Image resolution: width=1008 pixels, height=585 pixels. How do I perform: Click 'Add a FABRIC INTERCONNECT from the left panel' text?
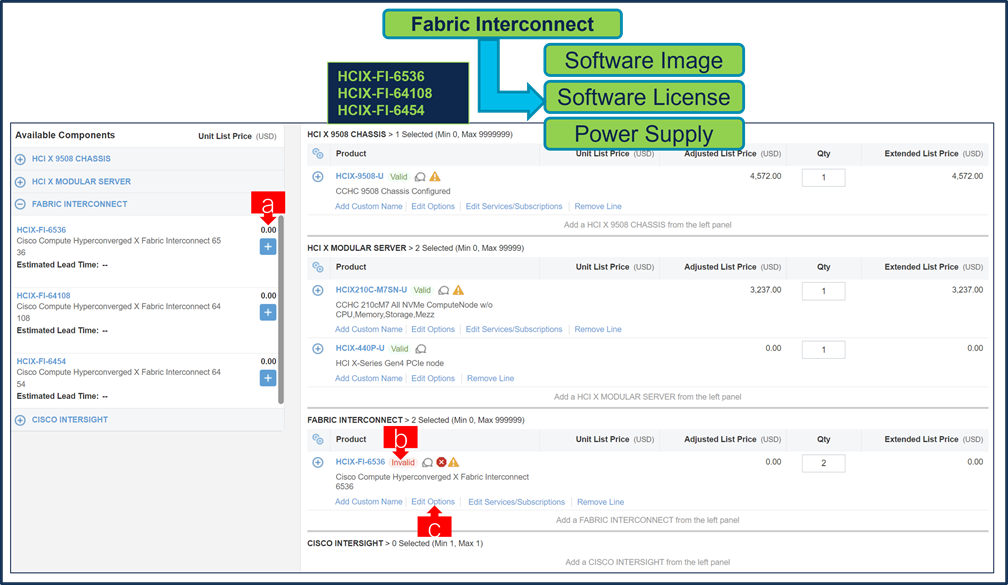647,520
